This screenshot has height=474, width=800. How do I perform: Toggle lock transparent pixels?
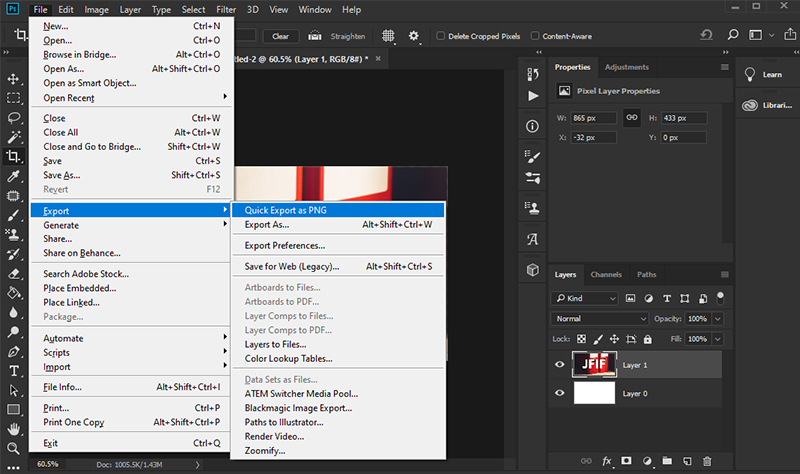(x=581, y=339)
